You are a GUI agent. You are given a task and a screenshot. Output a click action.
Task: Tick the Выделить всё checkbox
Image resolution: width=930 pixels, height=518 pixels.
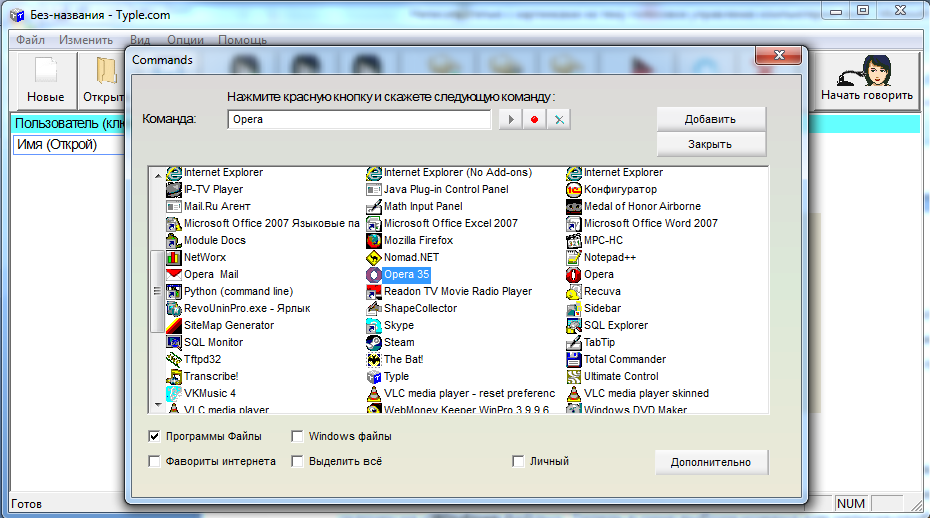pos(298,462)
